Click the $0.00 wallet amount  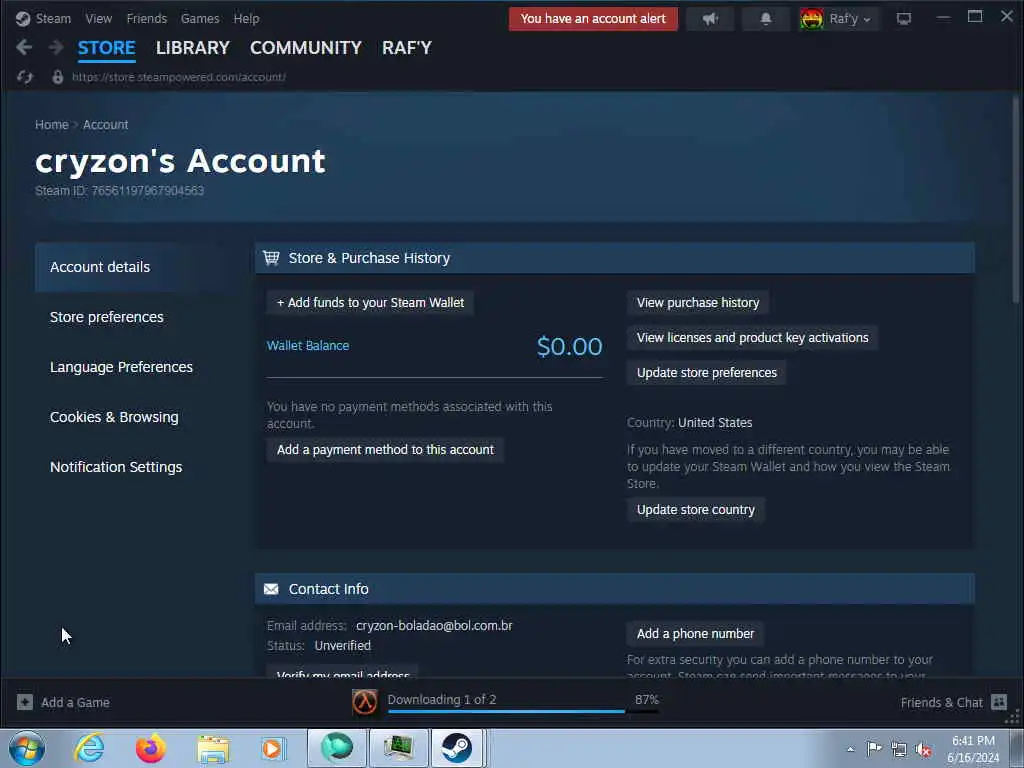click(569, 346)
